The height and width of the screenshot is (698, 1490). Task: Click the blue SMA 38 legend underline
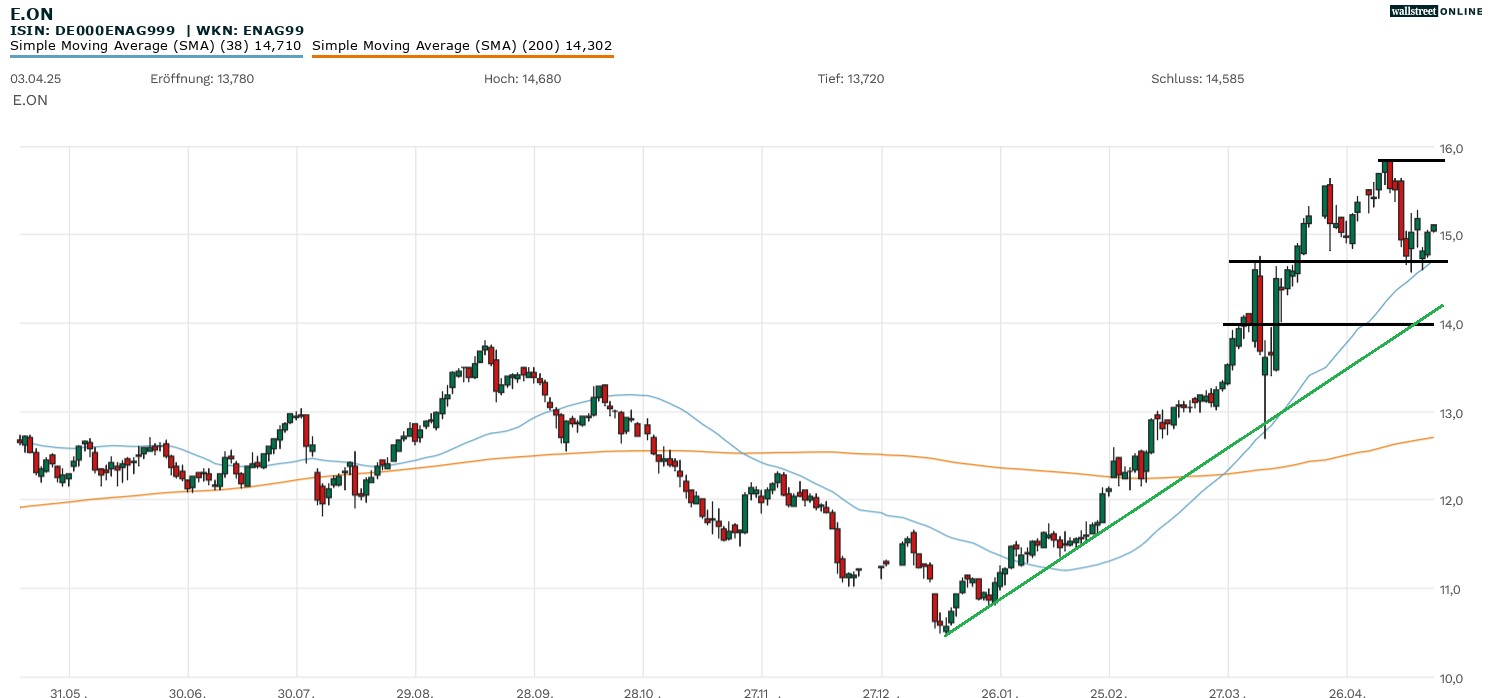coord(156,56)
